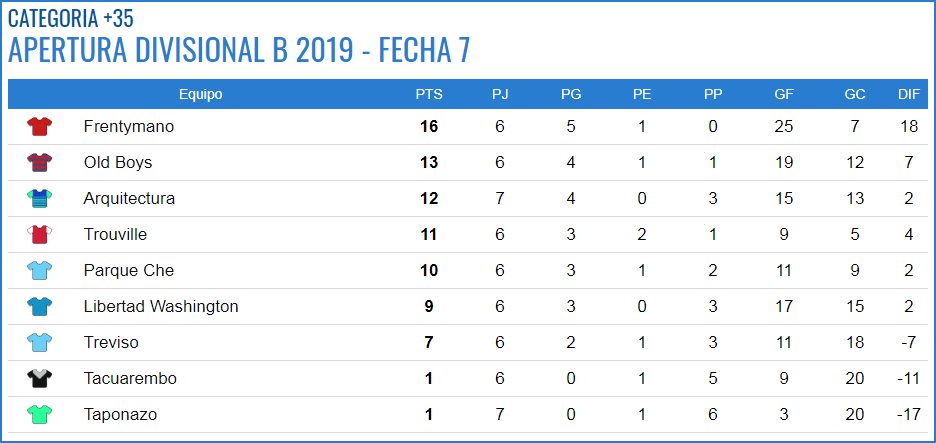Click Treviso's sky blue jersey icon
Image resolution: width=936 pixels, height=443 pixels.
tap(40, 343)
